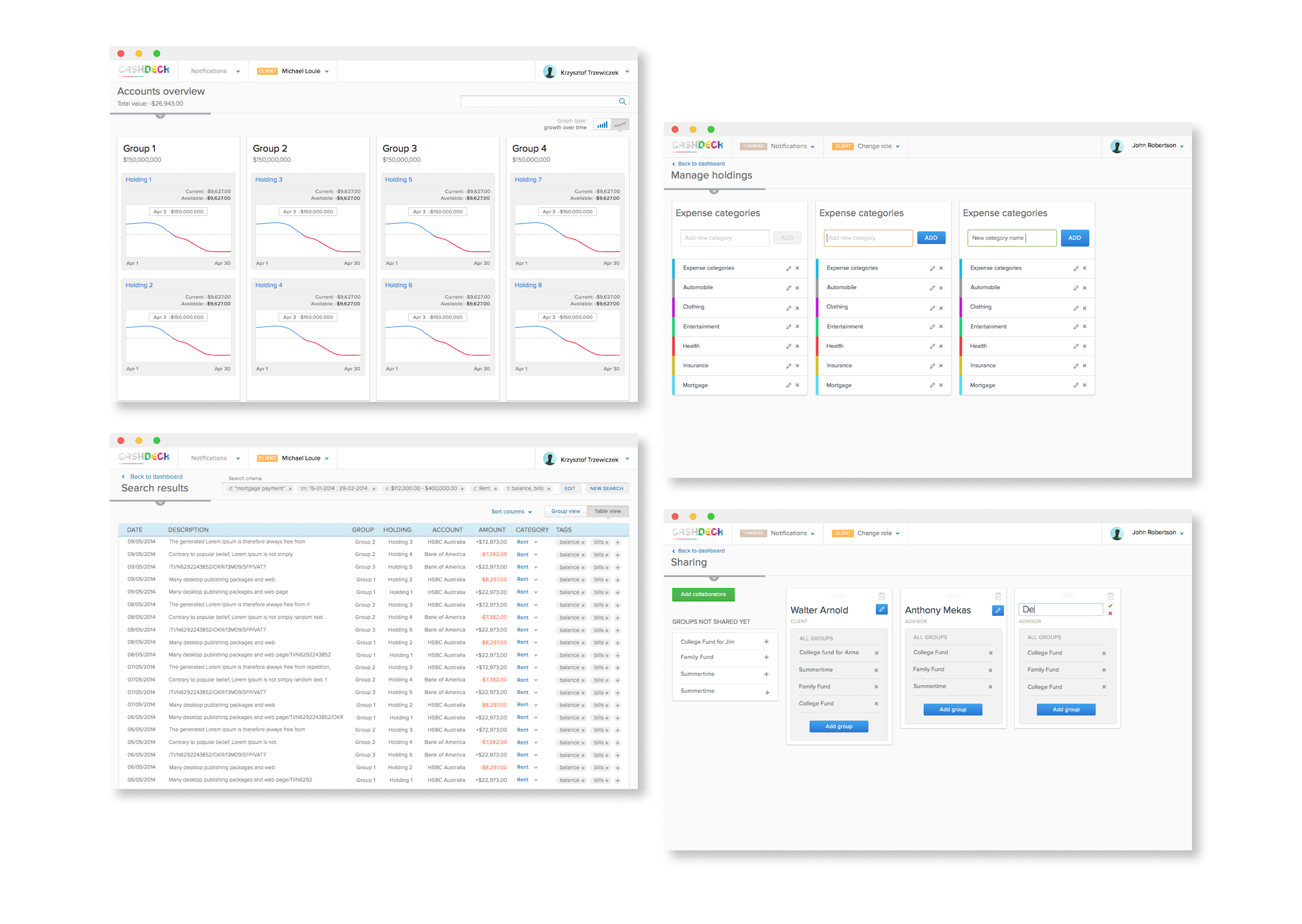Image resolution: width=1302 pixels, height=924 pixels.
Task: Delete the Anthony Mekas card via trash icon
Action: pos(997,596)
